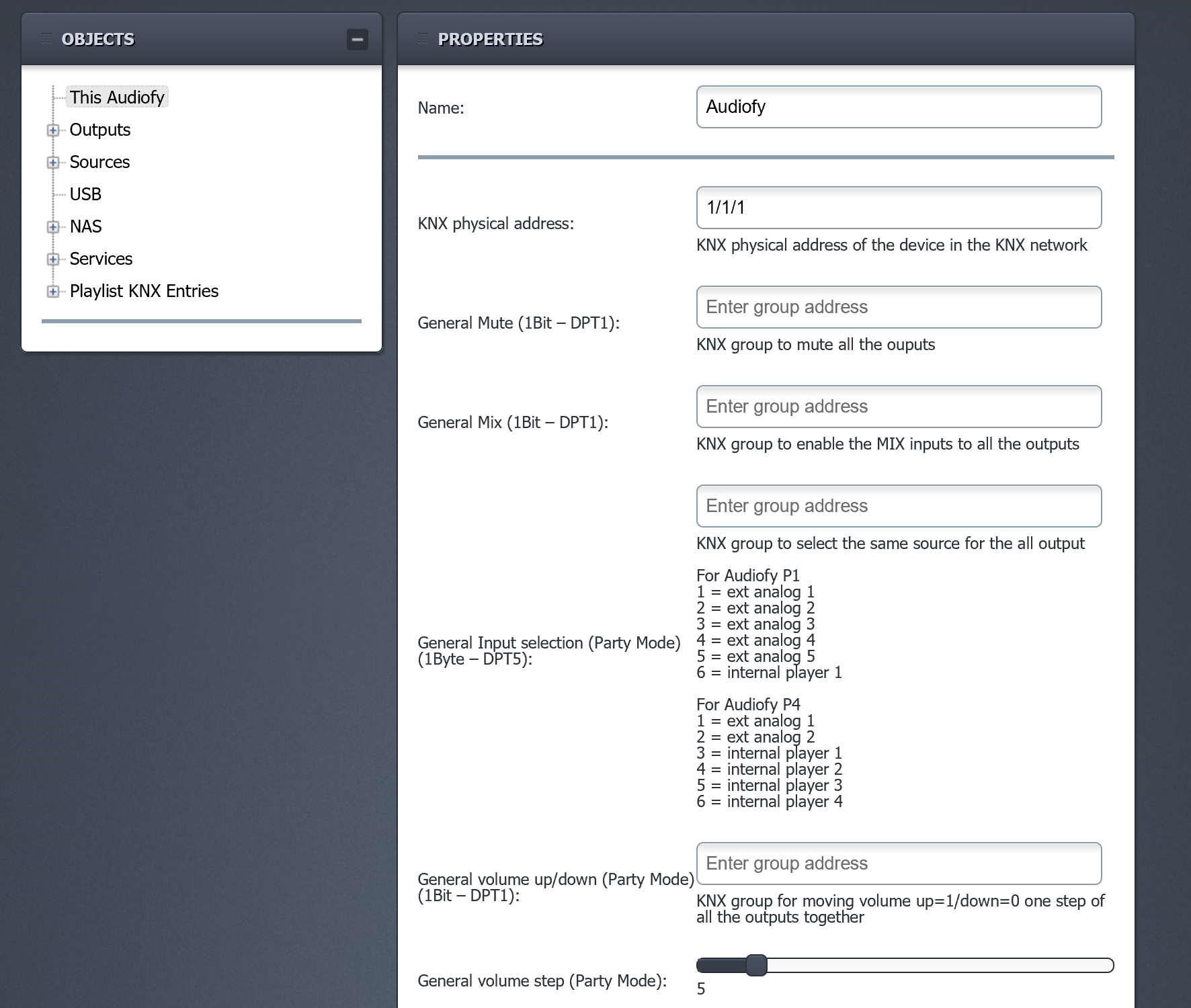Expand the NAS tree node
Viewport: 1191px width, 1008px height.
pos(53,227)
